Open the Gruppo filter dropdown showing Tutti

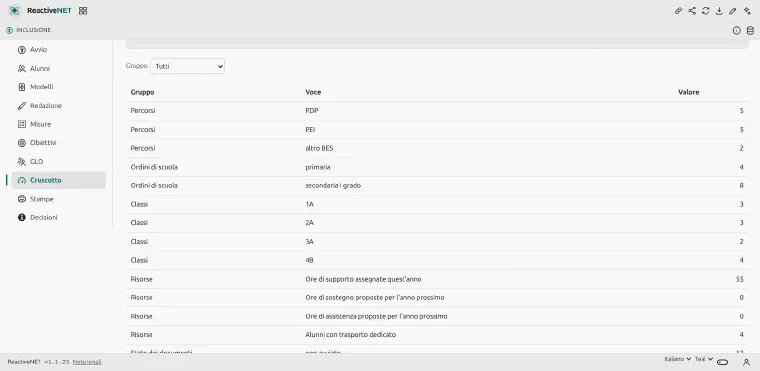pos(187,66)
